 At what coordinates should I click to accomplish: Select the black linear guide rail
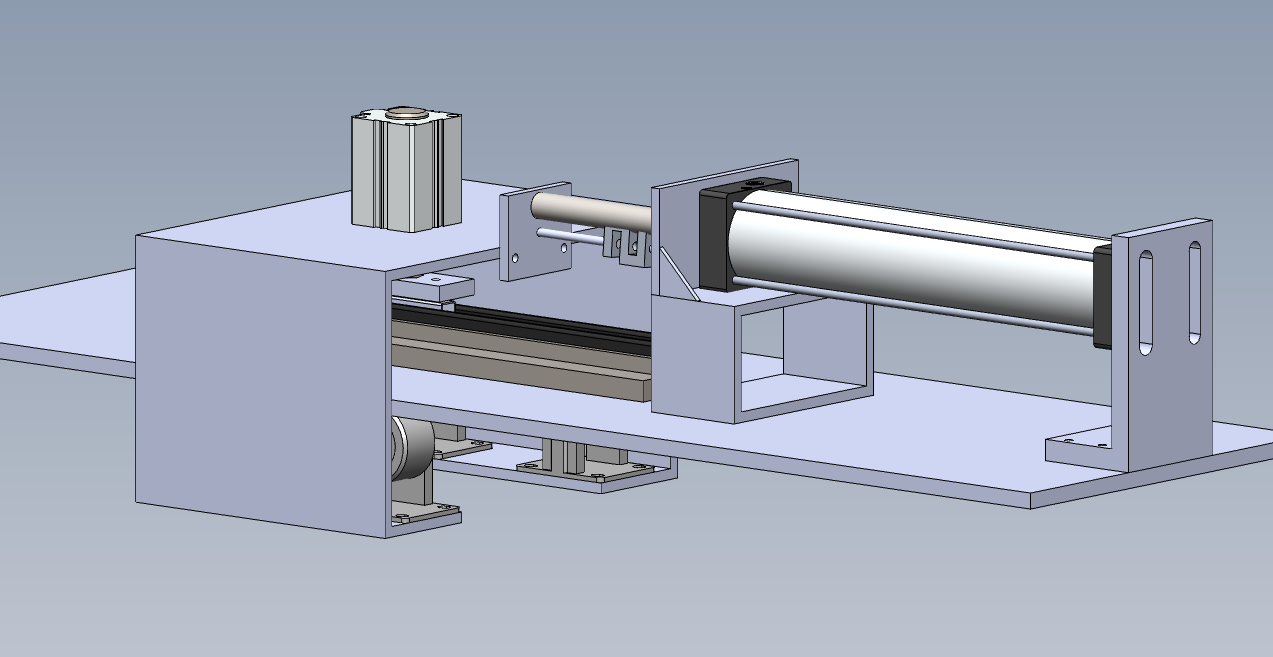(x=520, y=324)
